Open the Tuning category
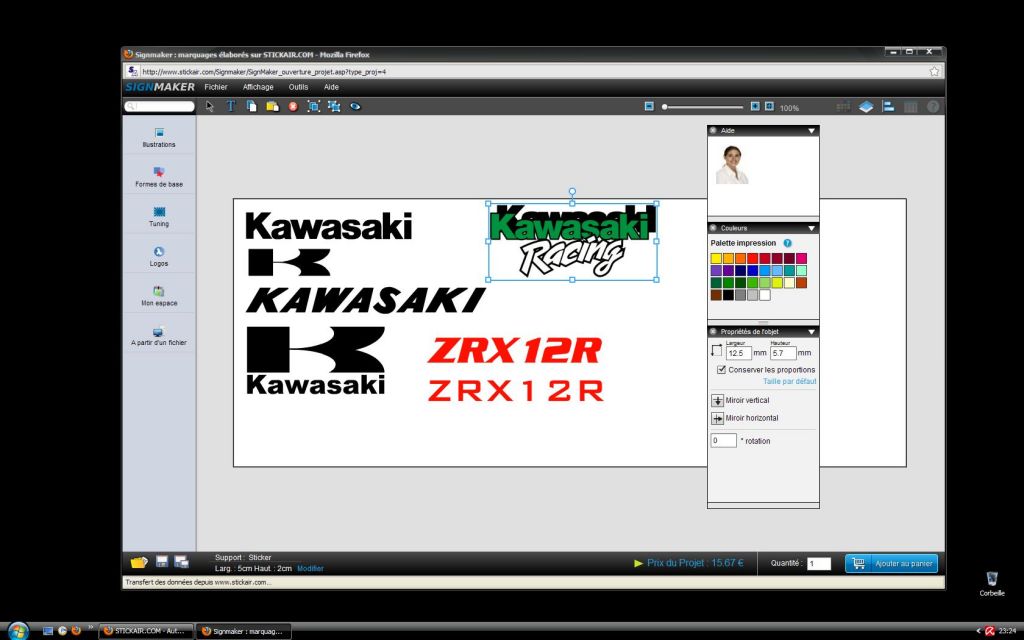 [x=159, y=216]
